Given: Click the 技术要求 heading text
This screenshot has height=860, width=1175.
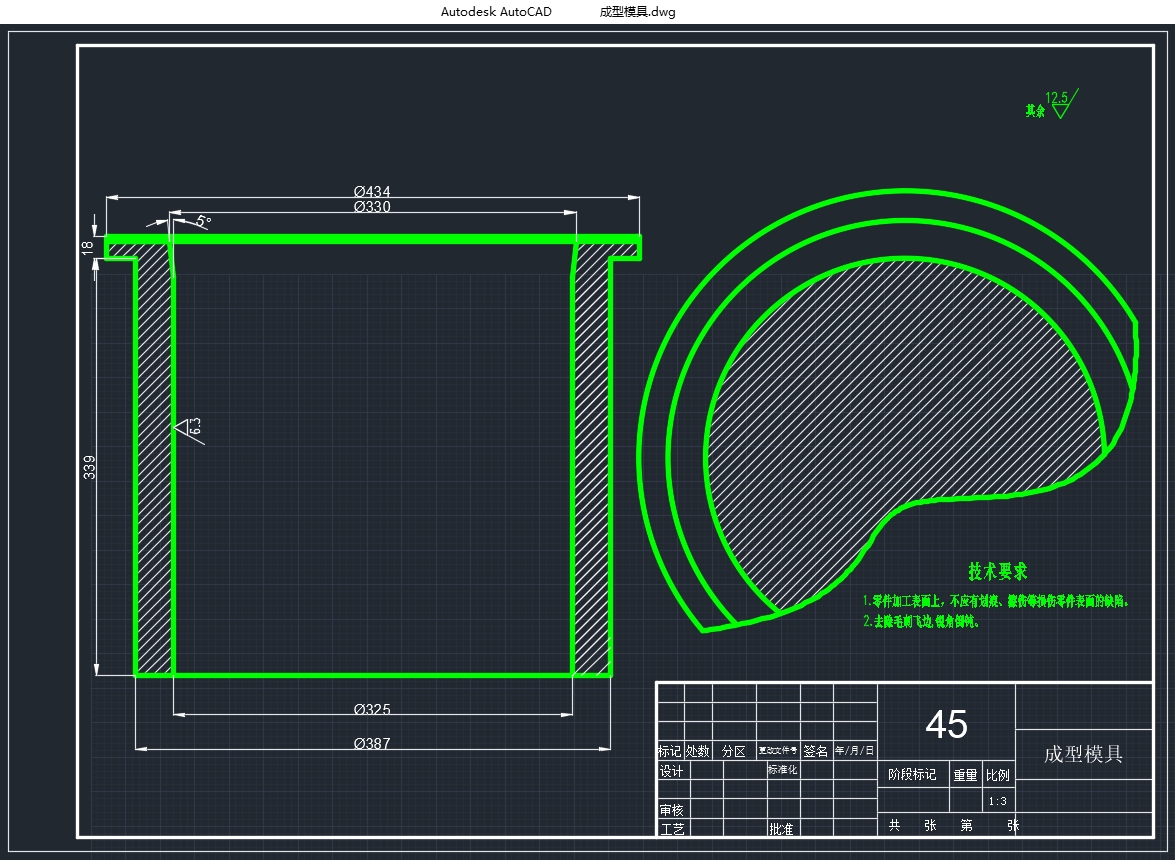Looking at the screenshot, I should pyautogui.click(x=997, y=572).
